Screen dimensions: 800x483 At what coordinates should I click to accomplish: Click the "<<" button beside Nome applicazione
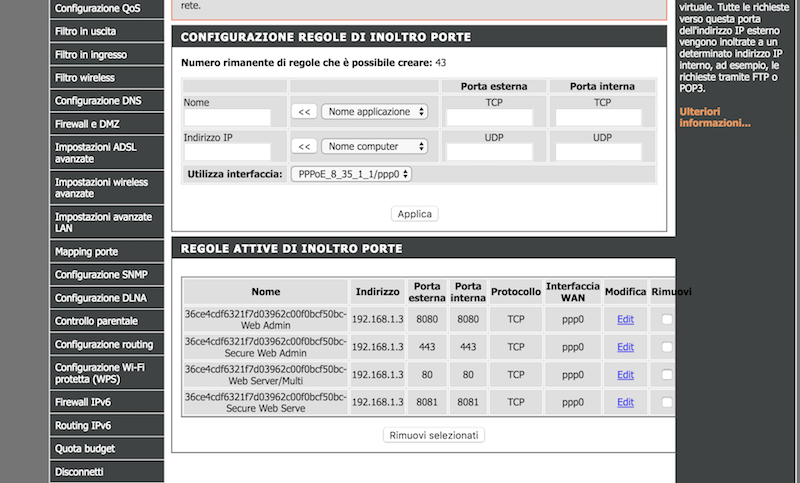304,112
